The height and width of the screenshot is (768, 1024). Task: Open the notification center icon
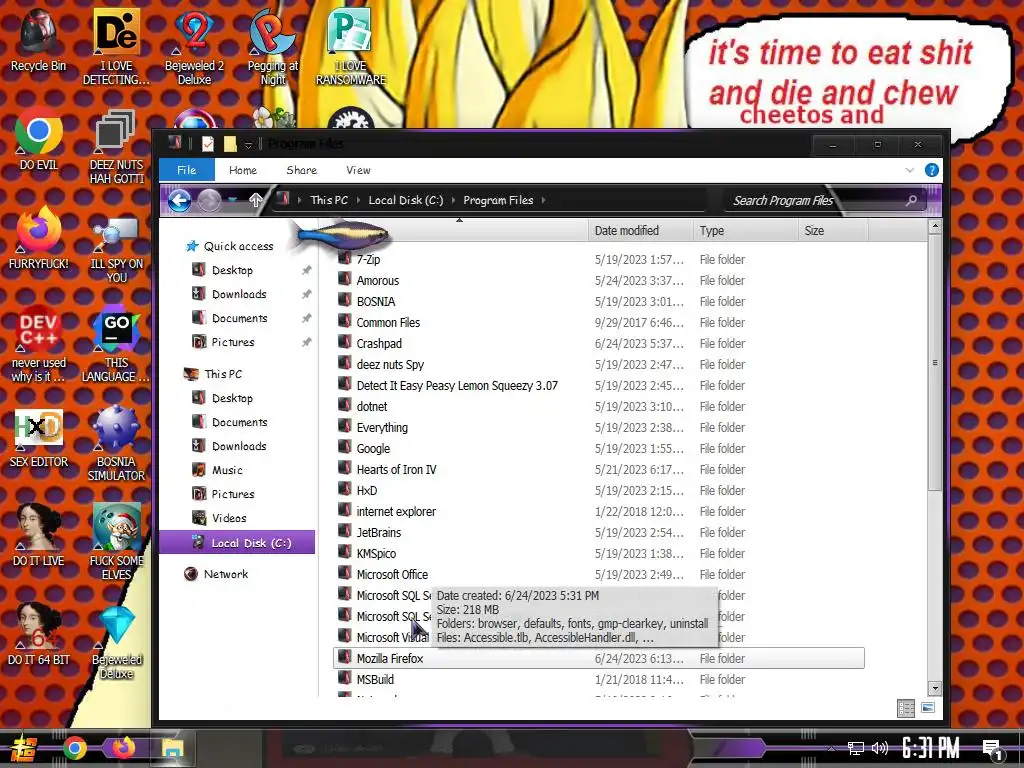point(993,748)
